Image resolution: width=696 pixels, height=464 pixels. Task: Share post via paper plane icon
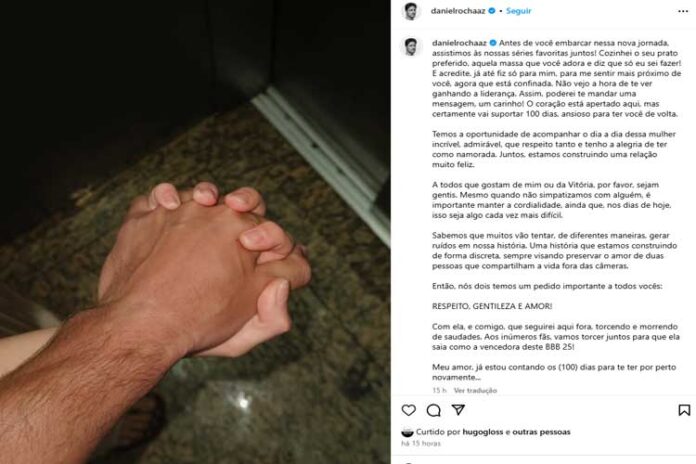point(458,409)
